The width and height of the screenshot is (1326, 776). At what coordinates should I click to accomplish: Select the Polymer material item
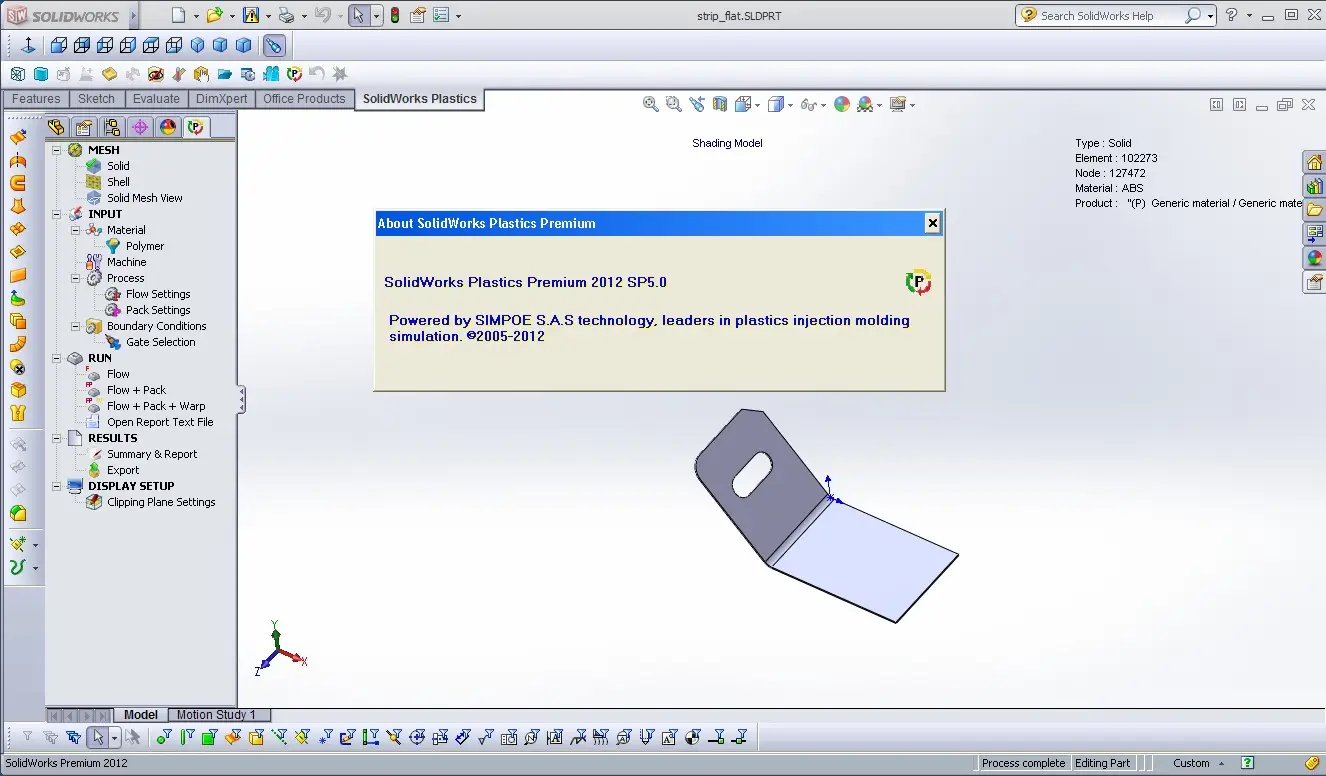pos(145,246)
